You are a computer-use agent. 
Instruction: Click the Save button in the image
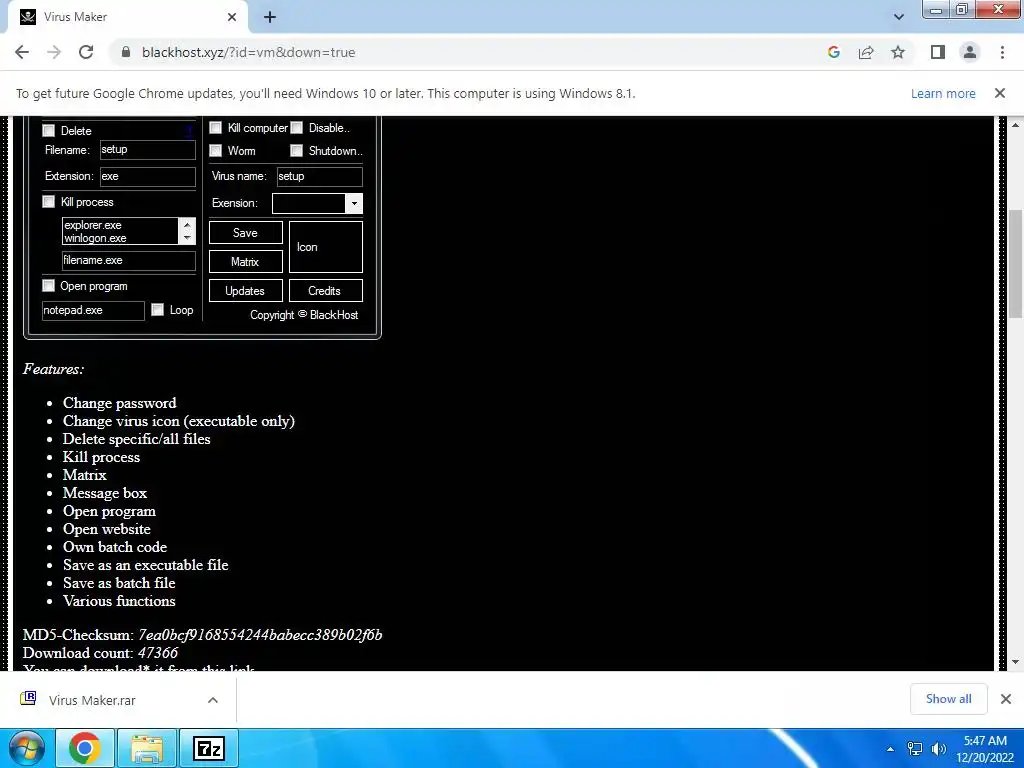coord(246,233)
